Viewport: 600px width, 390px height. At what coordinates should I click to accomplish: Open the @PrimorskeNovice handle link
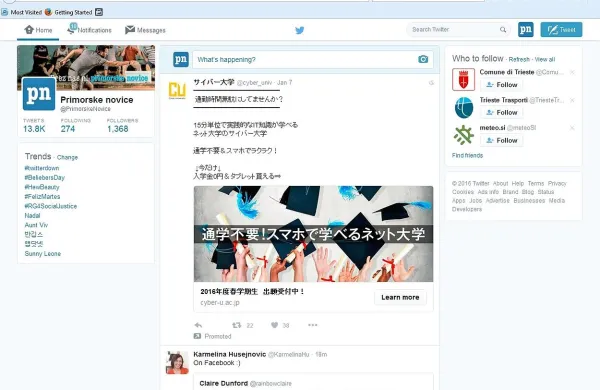[85, 109]
